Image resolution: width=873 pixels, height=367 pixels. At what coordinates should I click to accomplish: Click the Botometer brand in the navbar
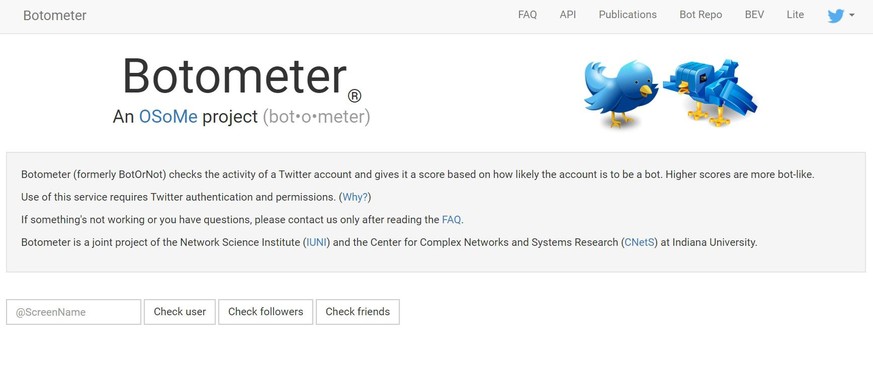pos(55,16)
